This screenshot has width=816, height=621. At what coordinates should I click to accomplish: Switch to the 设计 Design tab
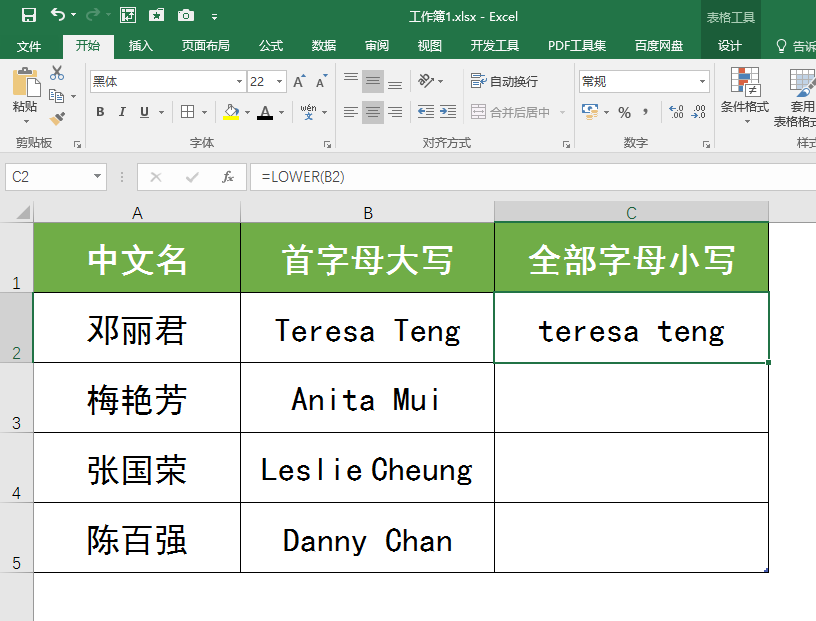[730, 46]
